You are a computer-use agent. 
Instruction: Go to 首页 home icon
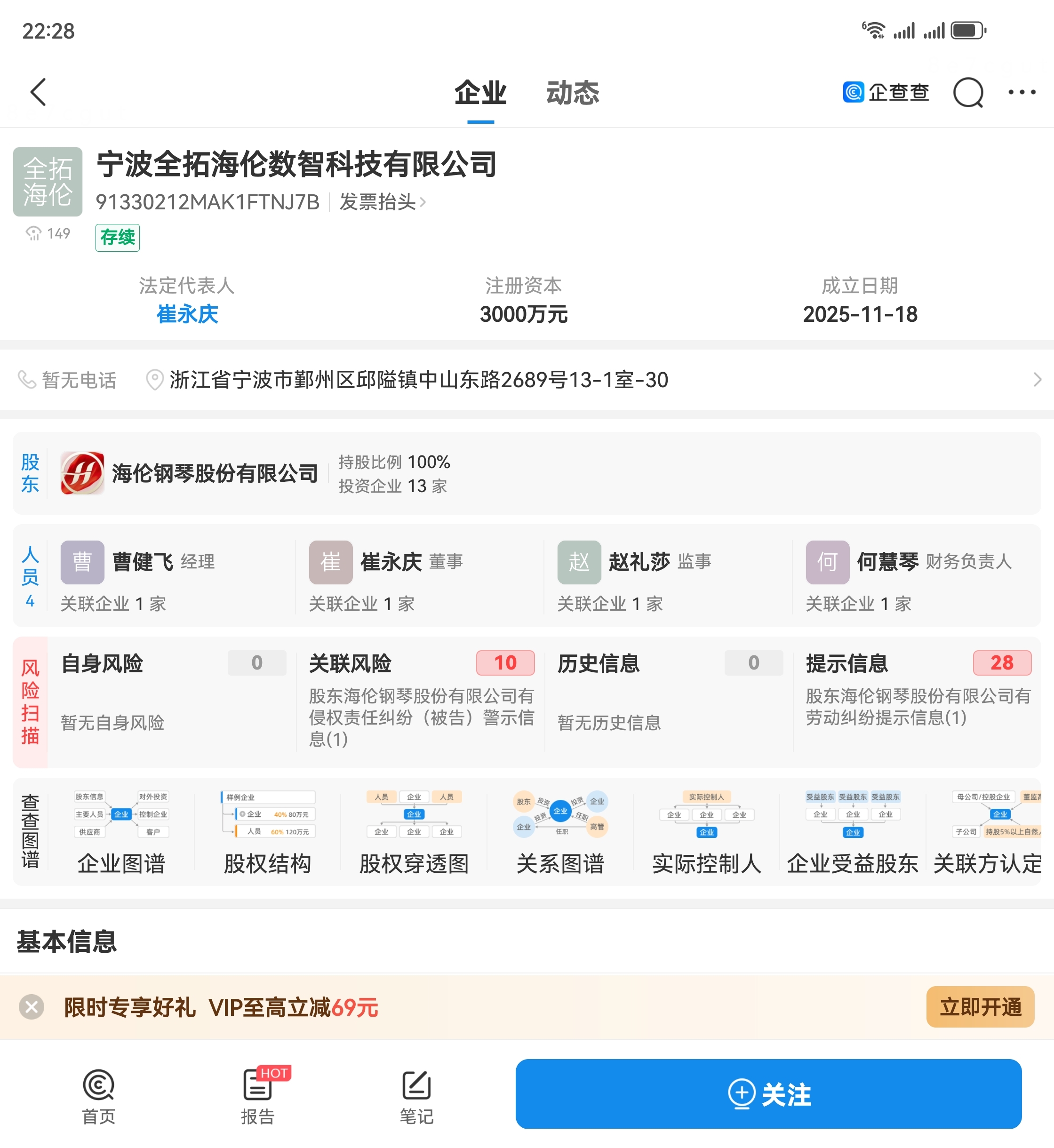click(x=98, y=1095)
